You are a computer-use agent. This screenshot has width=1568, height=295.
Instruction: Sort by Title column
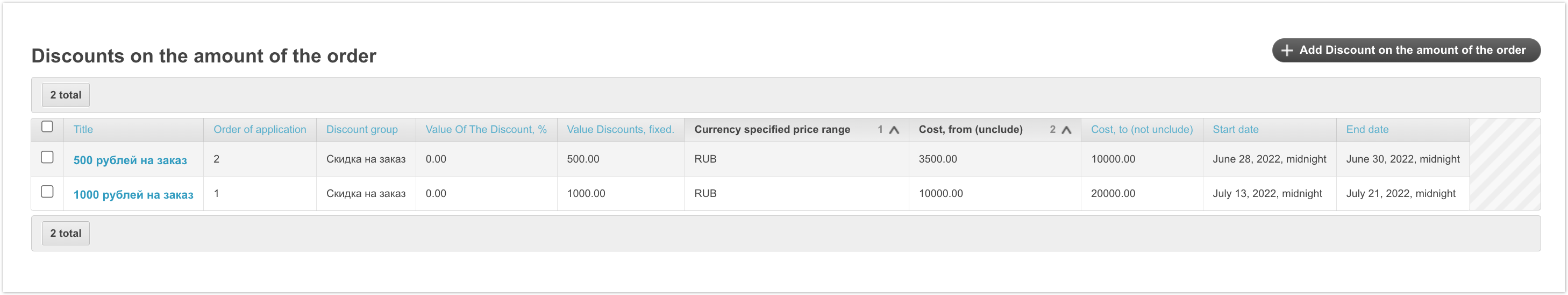[83, 129]
